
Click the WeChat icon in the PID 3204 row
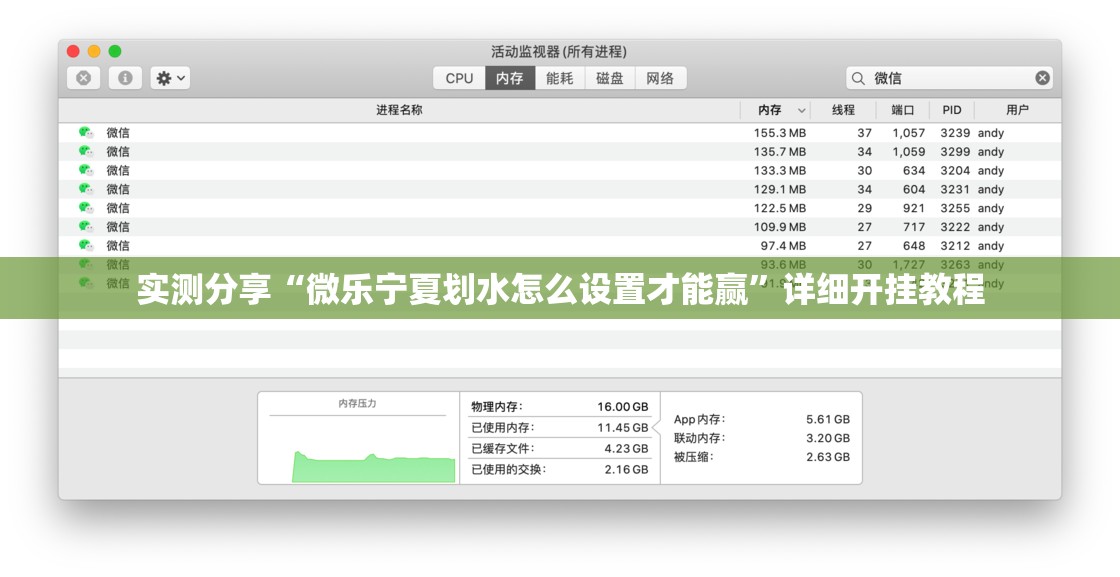pyautogui.click(x=86, y=170)
